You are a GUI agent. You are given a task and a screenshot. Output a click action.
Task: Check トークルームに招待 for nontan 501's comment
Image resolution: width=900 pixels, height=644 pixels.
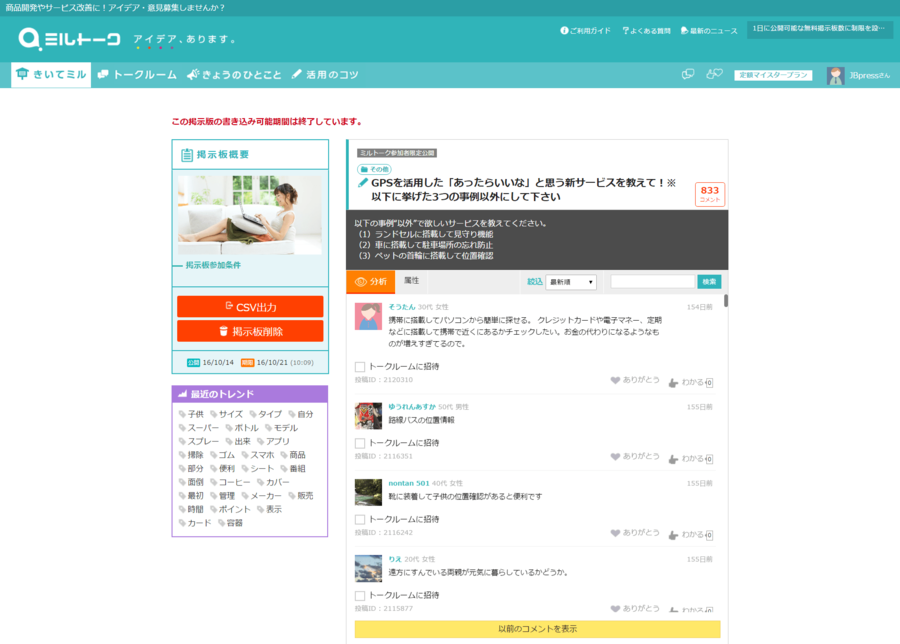click(x=360, y=520)
